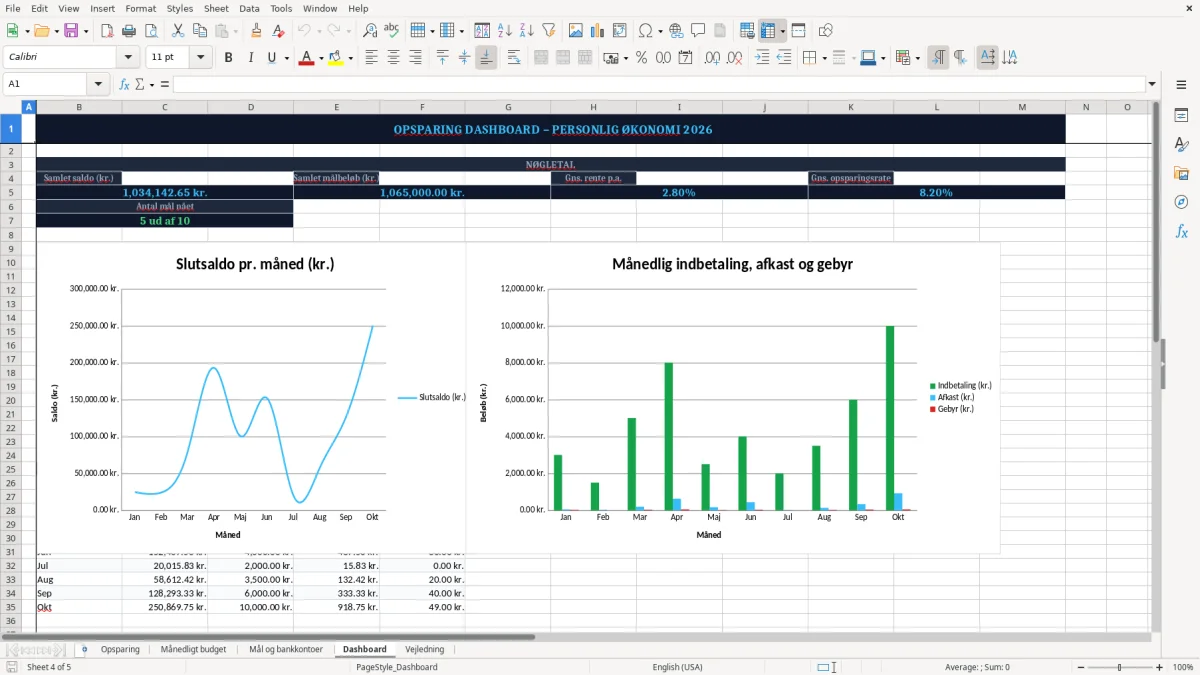
Task: Click the Insert Hyperlink icon
Action: point(676,30)
